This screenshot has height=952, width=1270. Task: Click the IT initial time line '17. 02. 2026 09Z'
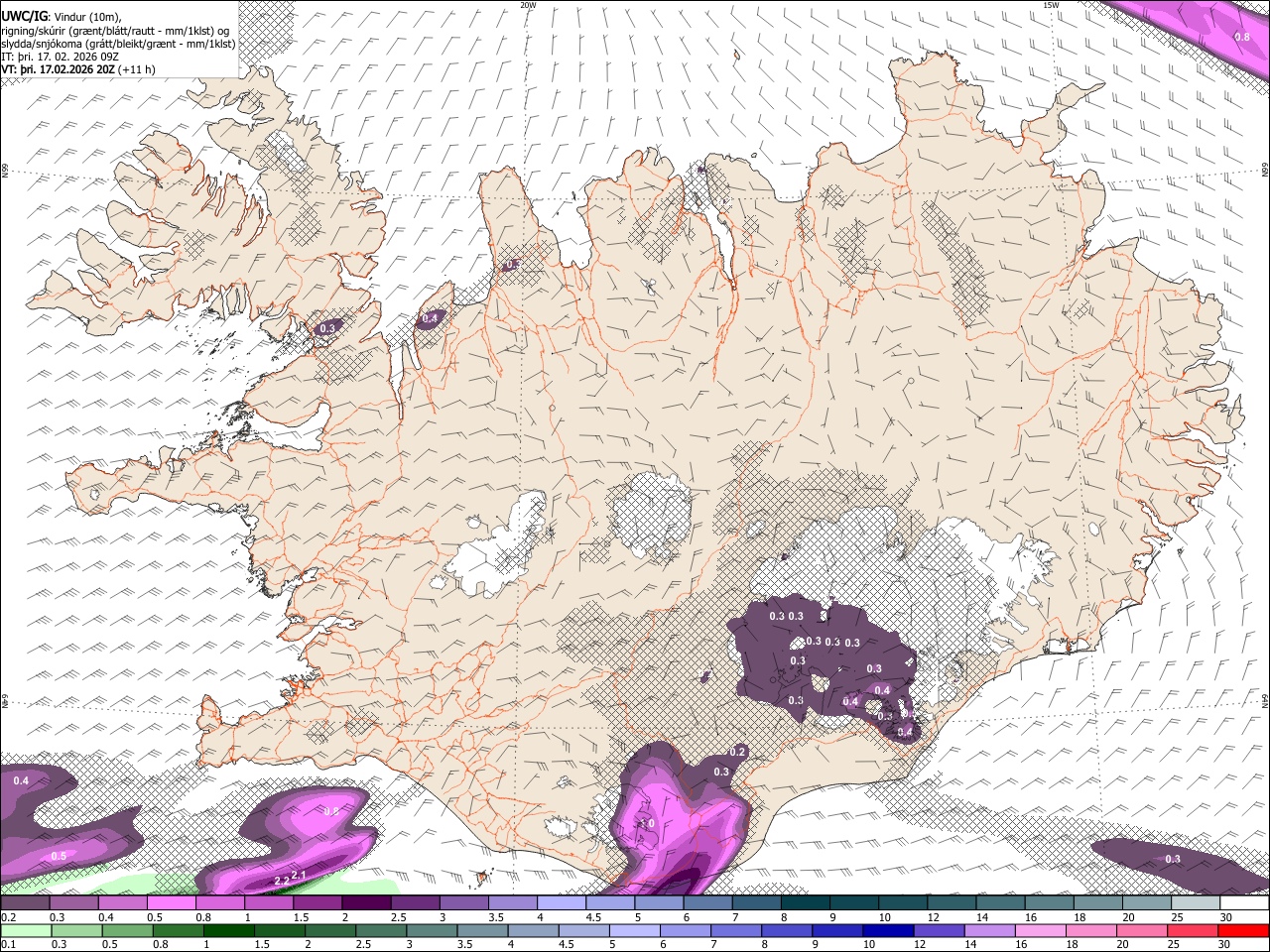point(60,57)
